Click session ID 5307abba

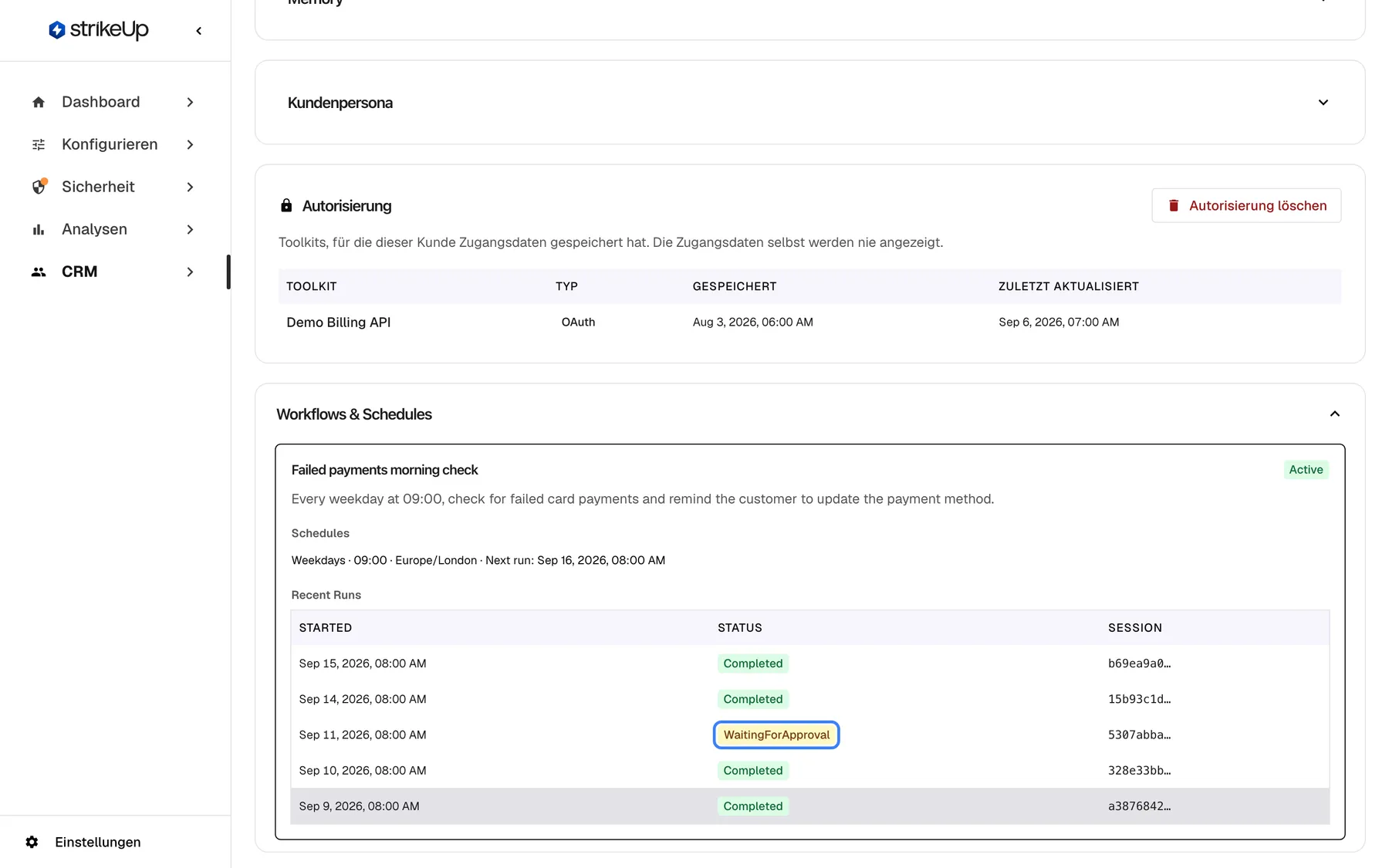coord(1139,735)
